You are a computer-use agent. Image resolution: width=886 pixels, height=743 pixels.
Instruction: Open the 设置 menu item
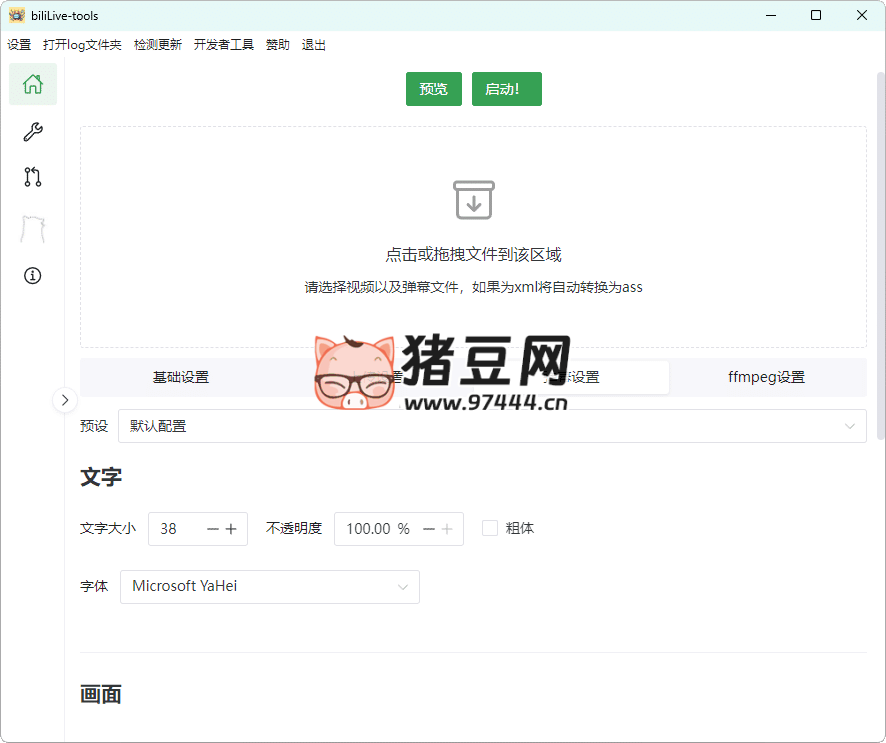pos(19,44)
